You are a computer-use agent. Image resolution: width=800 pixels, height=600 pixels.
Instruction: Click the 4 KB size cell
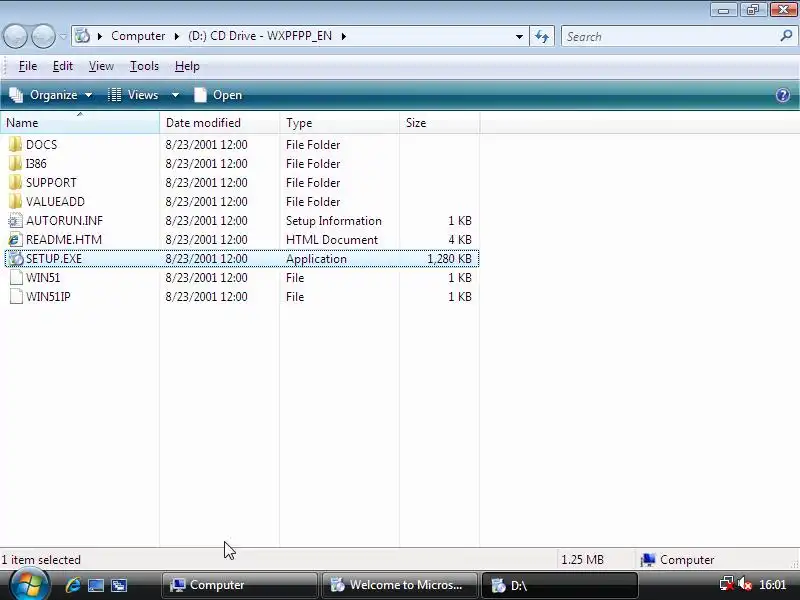click(459, 240)
